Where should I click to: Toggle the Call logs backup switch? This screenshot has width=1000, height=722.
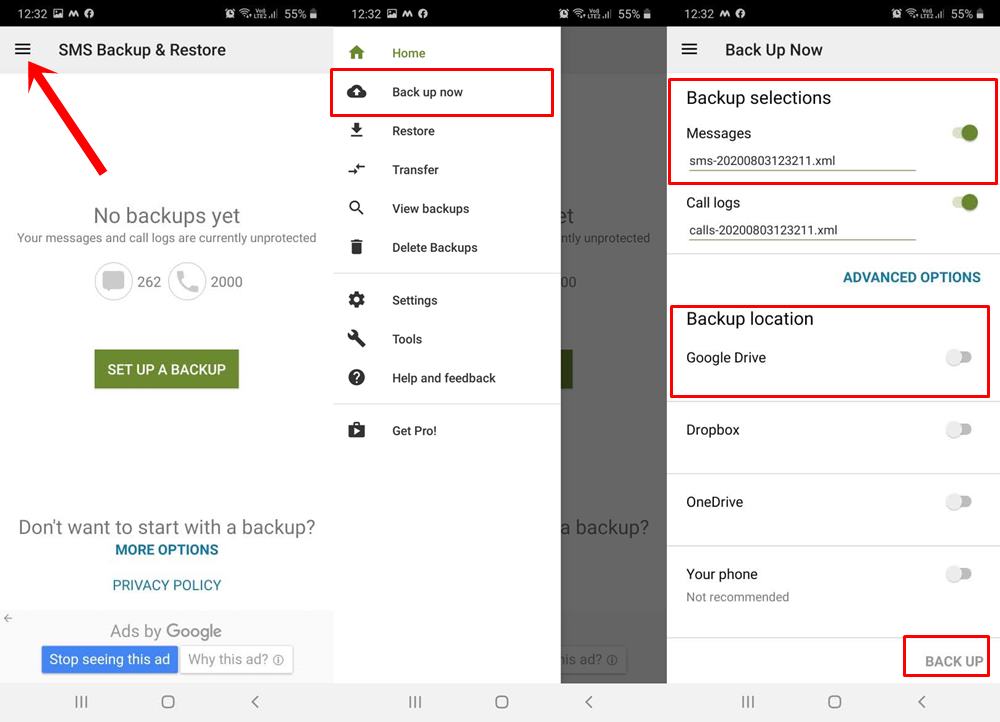[964, 202]
